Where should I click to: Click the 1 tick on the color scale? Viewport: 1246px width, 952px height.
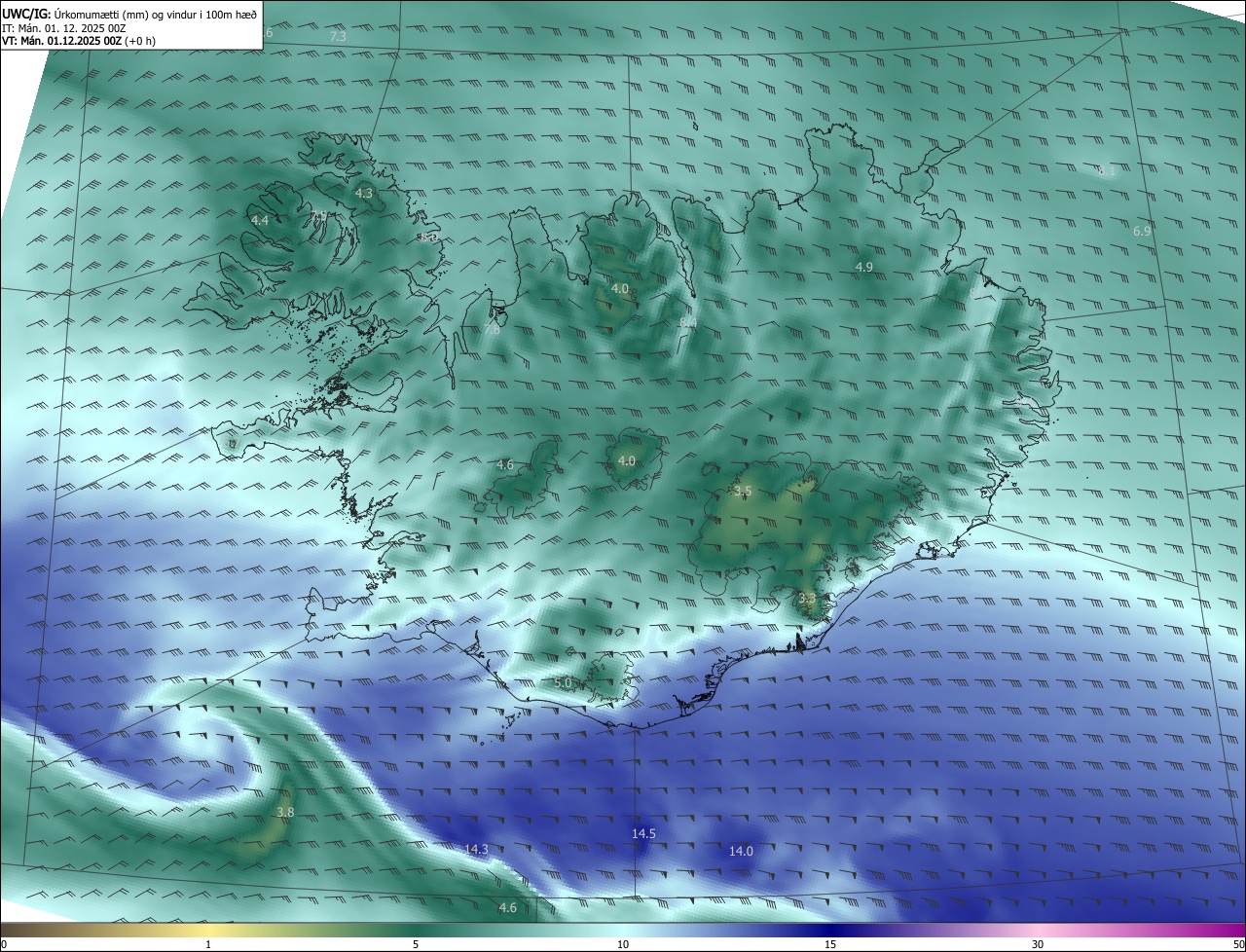pyautogui.click(x=208, y=944)
